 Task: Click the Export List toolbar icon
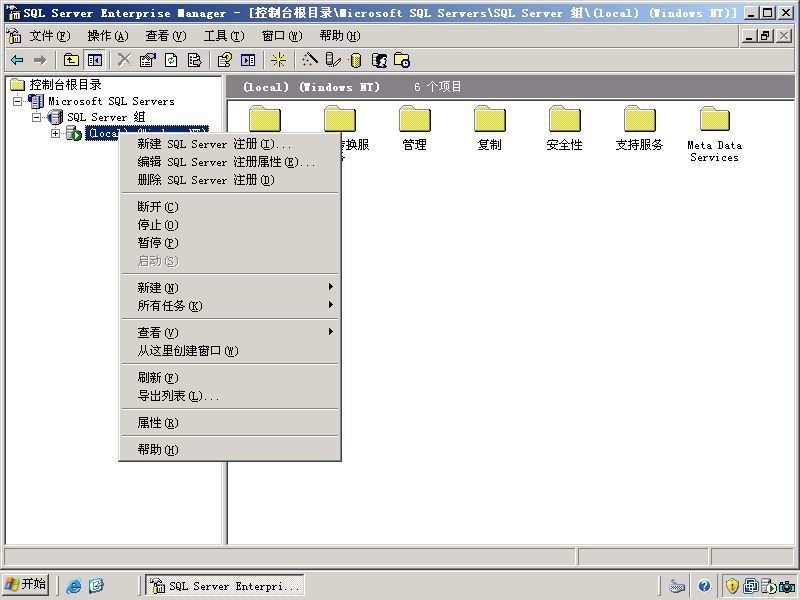(x=194, y=60)
